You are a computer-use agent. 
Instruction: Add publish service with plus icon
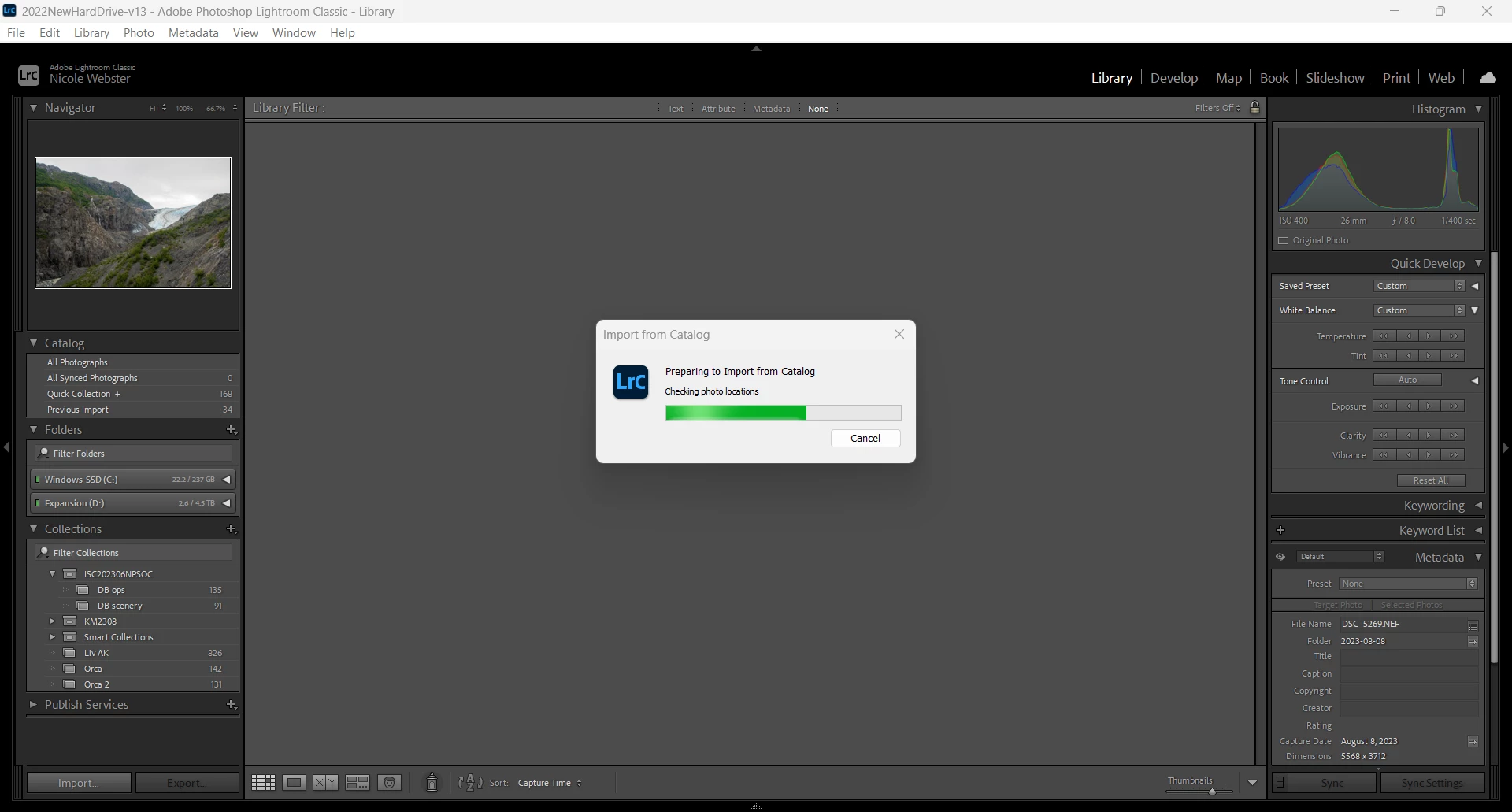coord(232,704)
